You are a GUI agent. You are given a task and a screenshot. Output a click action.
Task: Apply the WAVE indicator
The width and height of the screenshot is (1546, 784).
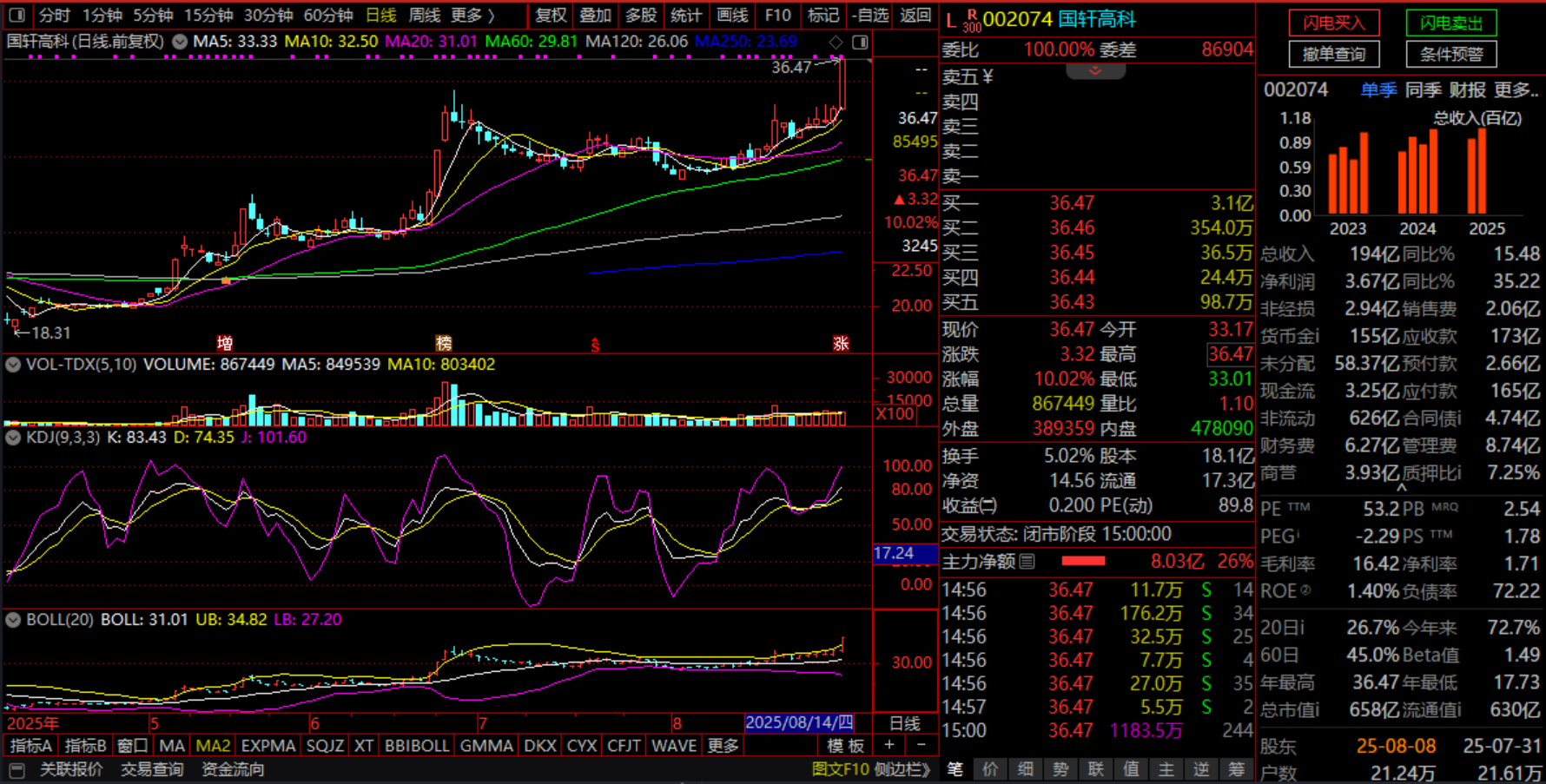coord(674,746)
